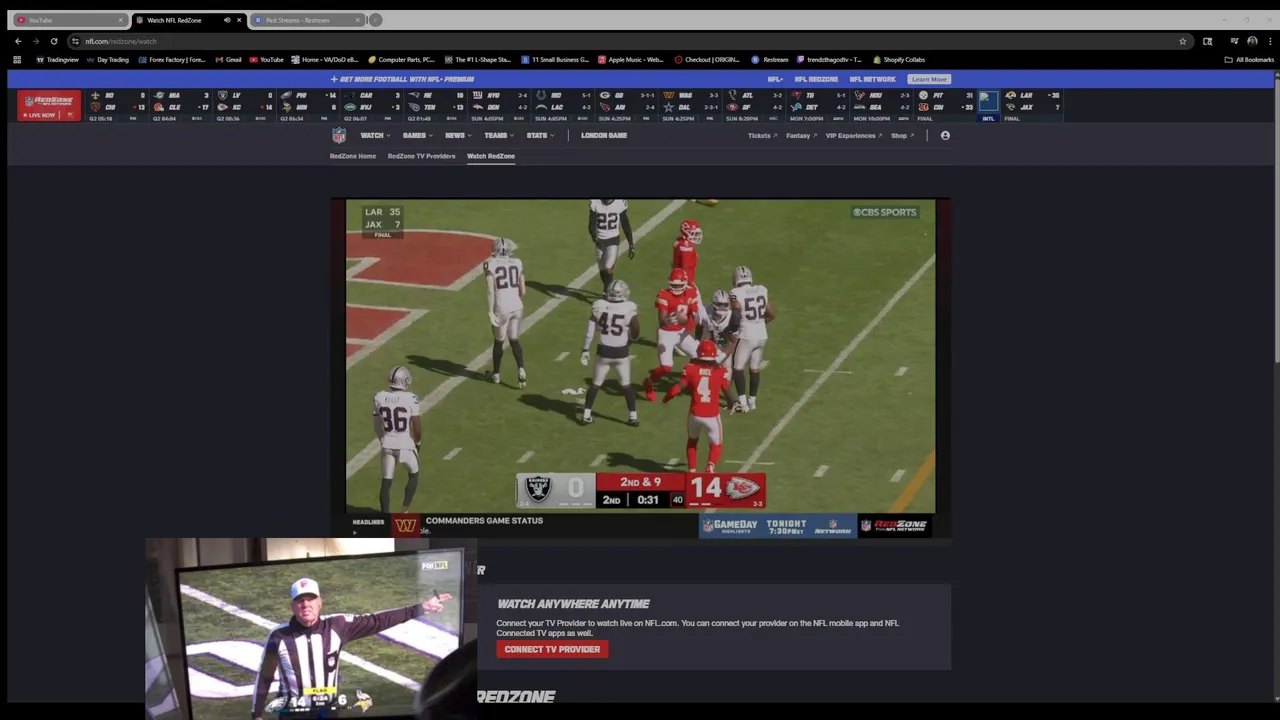Image resolution: width=1280 pixels, height=720 pixels.
Task: Open a new browser tab
Action: point(375,20)
